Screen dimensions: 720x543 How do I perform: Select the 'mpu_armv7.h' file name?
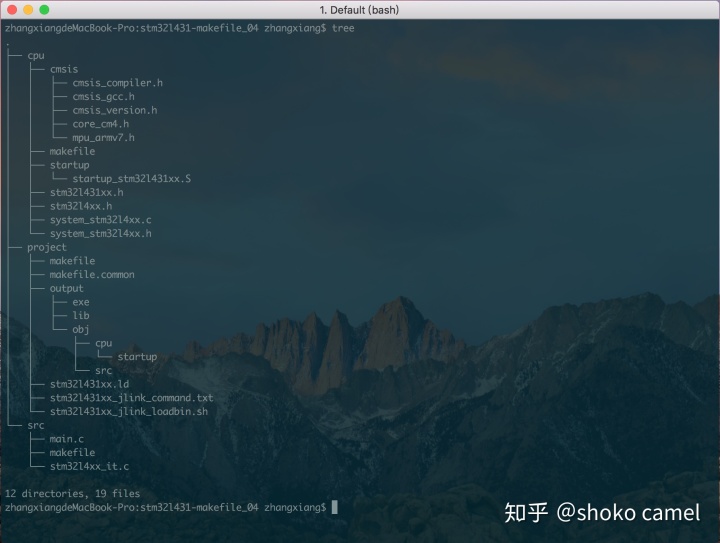(x=103, y=138)
